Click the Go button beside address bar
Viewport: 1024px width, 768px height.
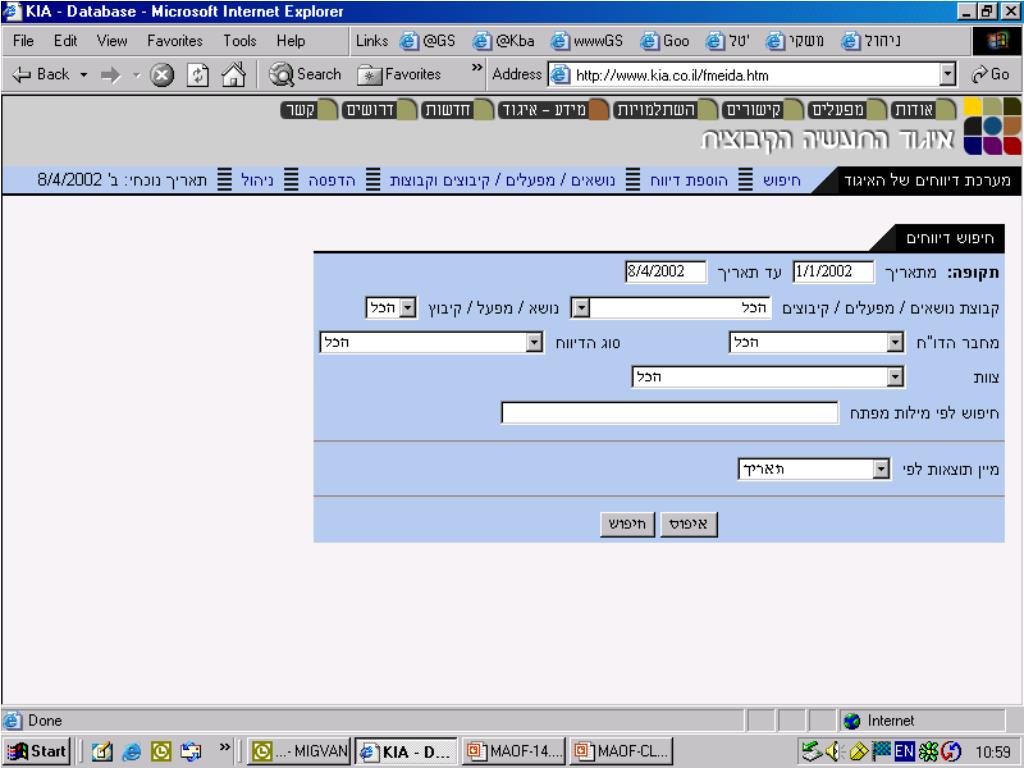(991, 74)
